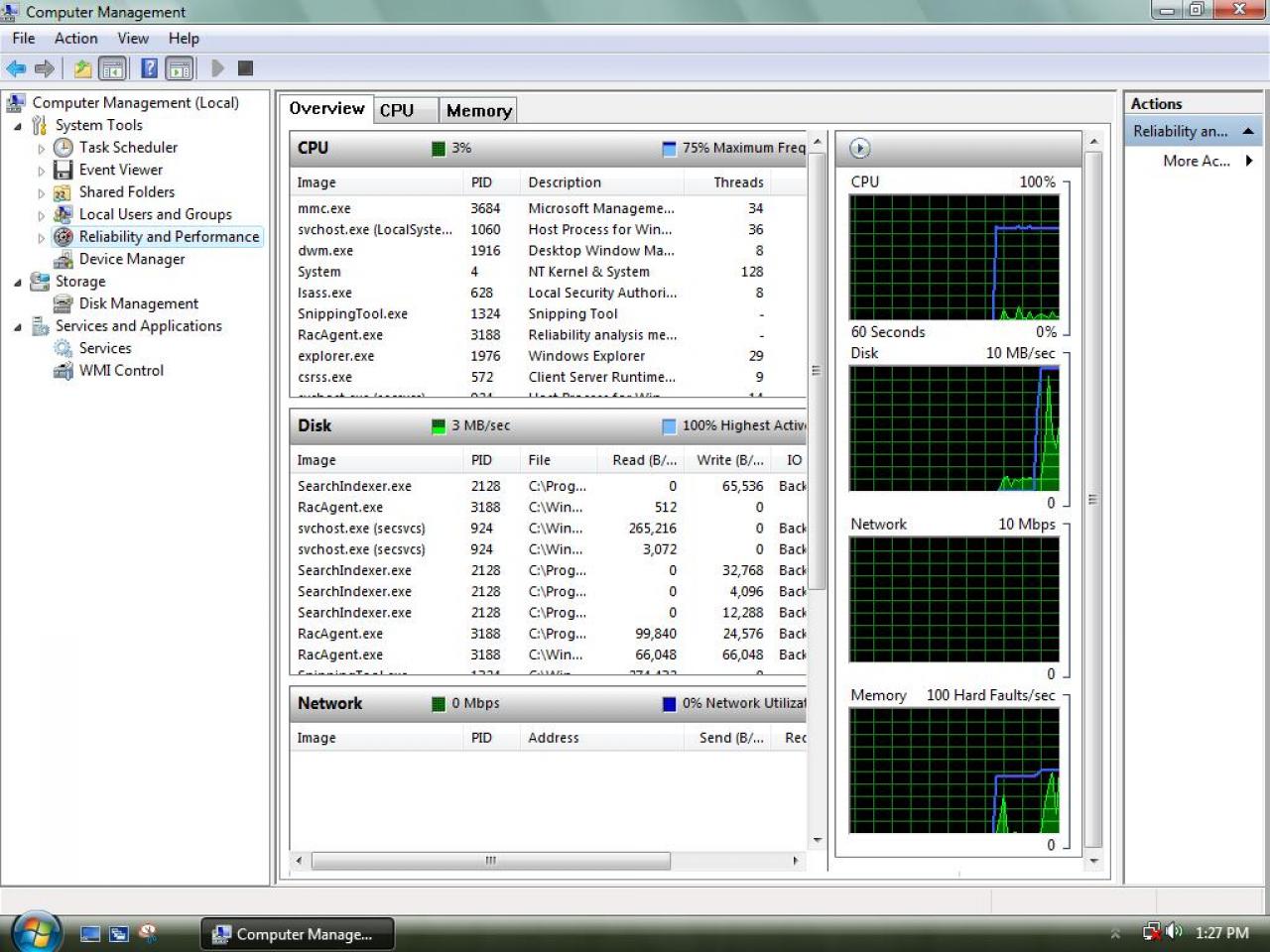Viewport: 1270px width, 952px height.
Task: Collapse the Services and Applications node
Action: pos(18,327)
